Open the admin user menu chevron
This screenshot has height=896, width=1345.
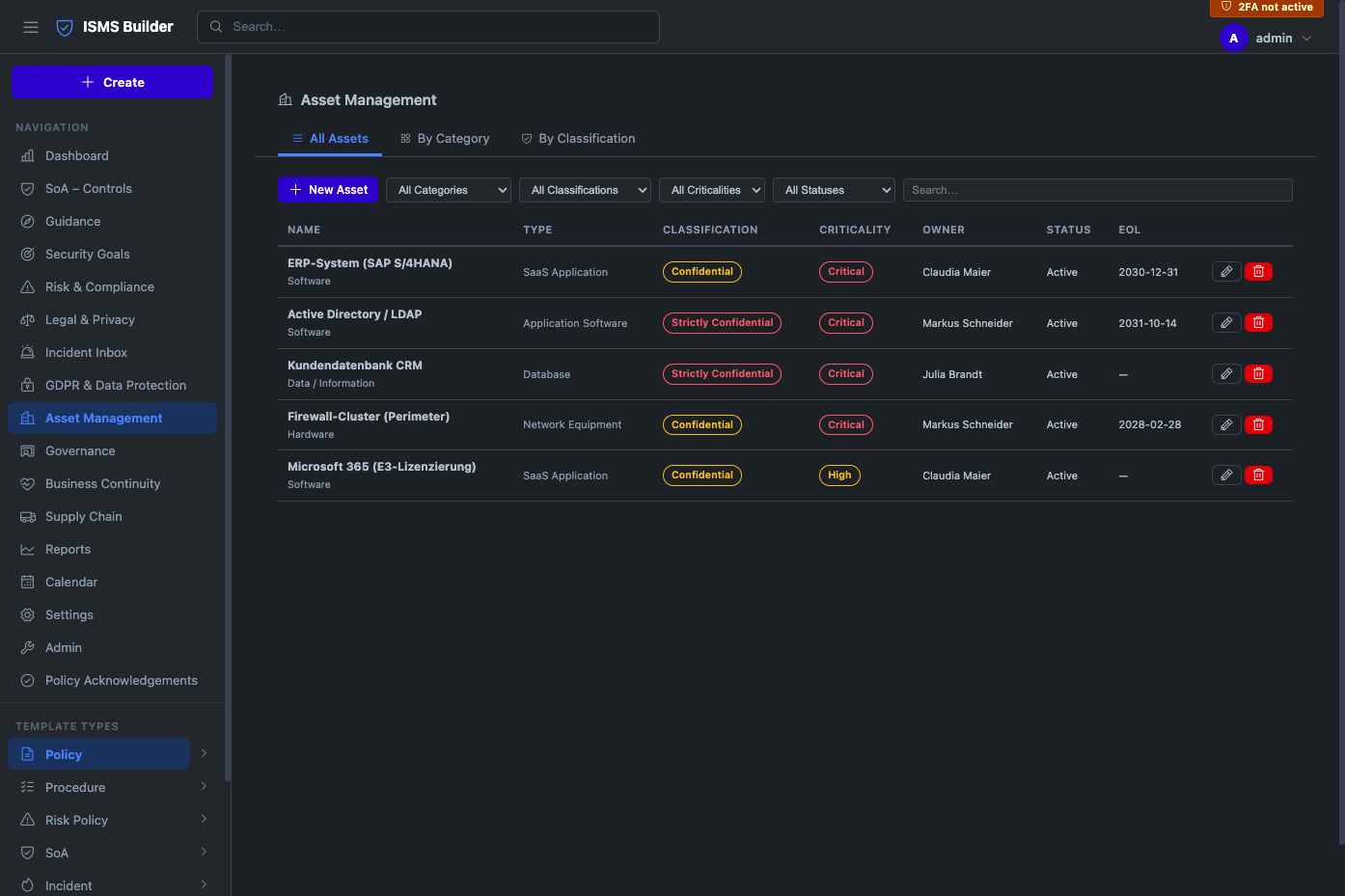point(1307,39)
